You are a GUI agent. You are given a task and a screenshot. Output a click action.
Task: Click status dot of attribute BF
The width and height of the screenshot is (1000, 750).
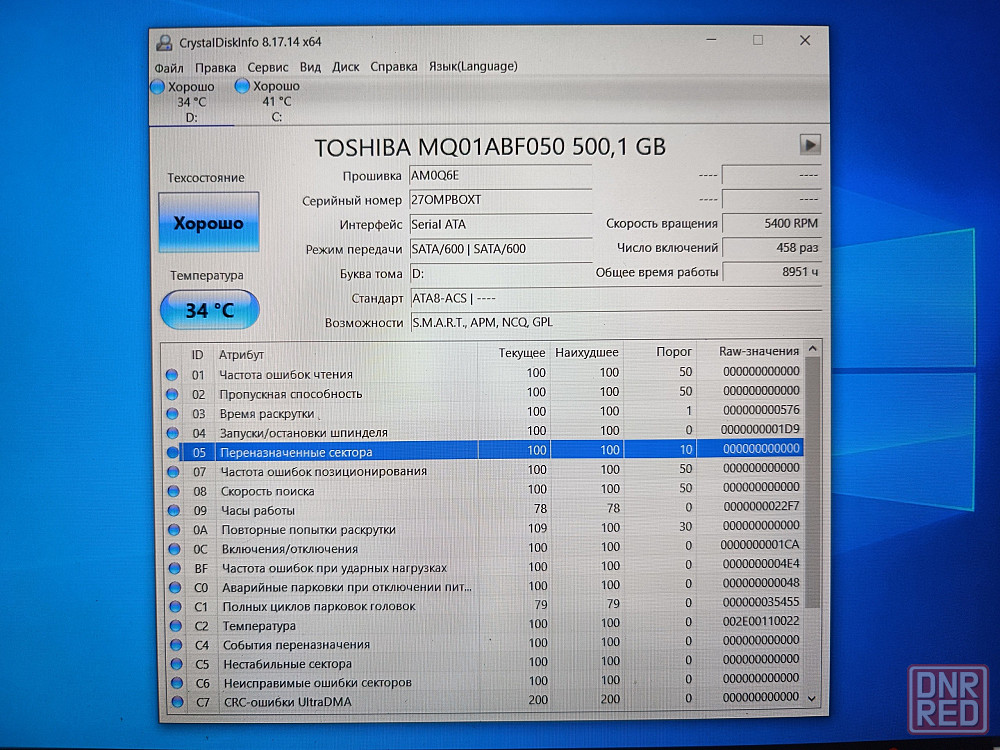click(175, 568)
